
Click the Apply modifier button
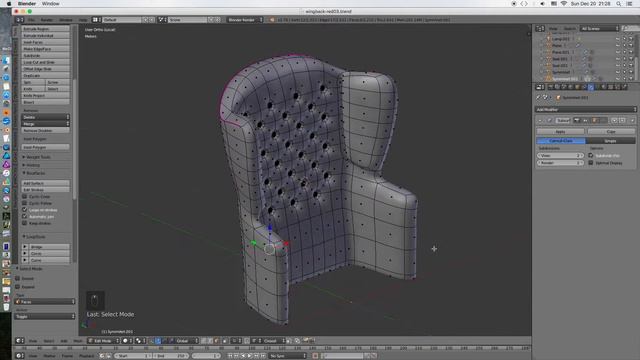click(x=560, y=131)
